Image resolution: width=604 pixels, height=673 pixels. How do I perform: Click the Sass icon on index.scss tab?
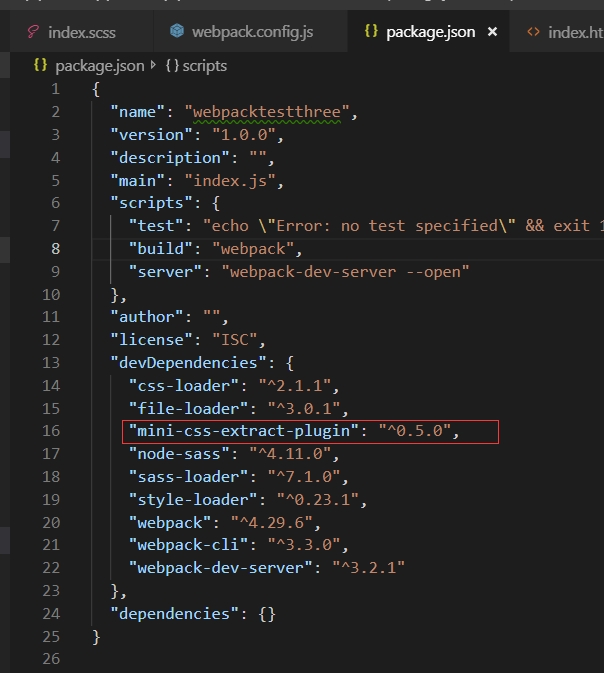pos(33,32)
